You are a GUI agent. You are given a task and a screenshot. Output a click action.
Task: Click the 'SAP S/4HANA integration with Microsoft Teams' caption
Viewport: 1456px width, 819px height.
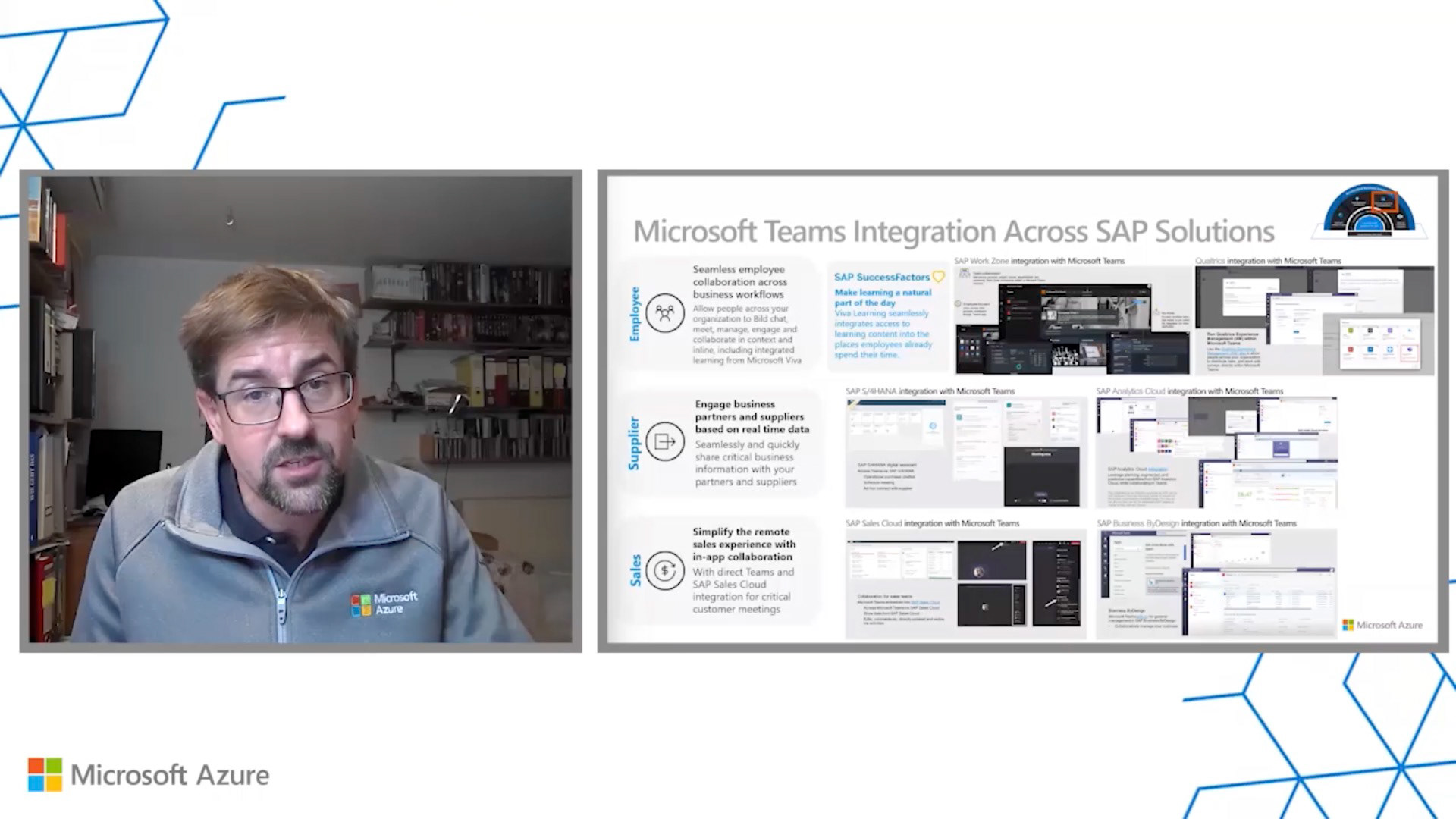click(930, 391)
